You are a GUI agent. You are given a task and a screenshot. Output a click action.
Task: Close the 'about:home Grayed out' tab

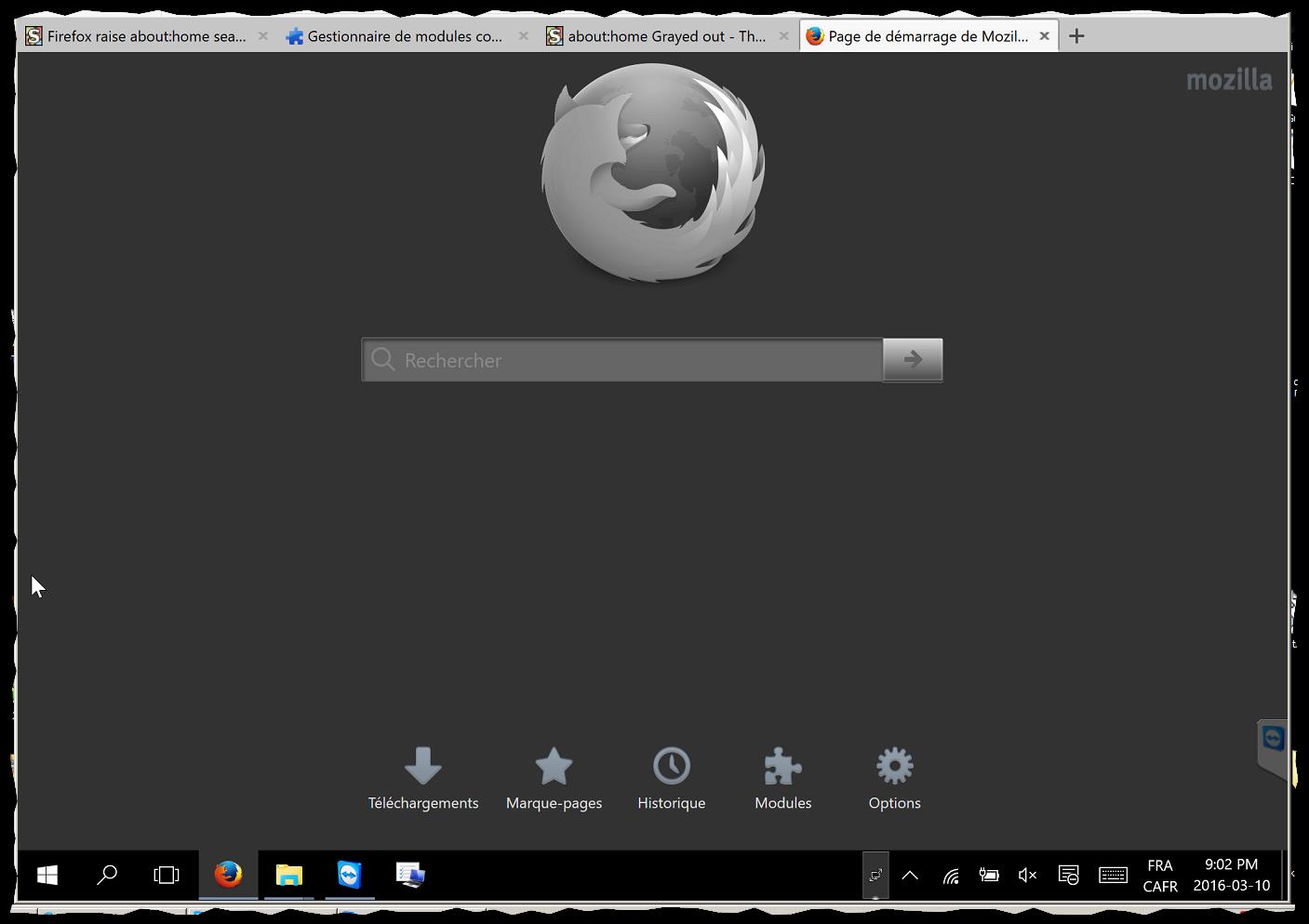pos(784,36)
